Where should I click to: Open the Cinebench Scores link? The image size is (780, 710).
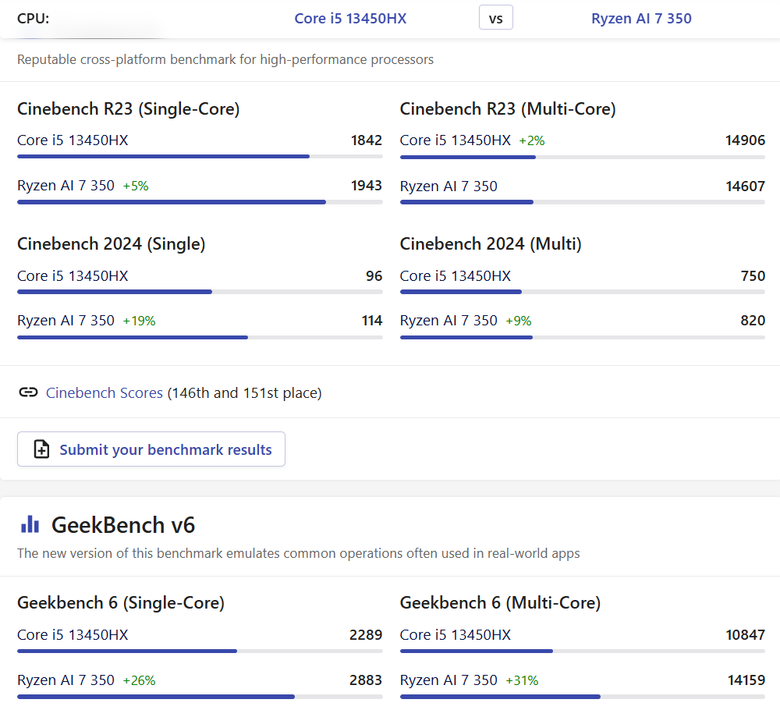pyautogui.click(x=104, y=393)
